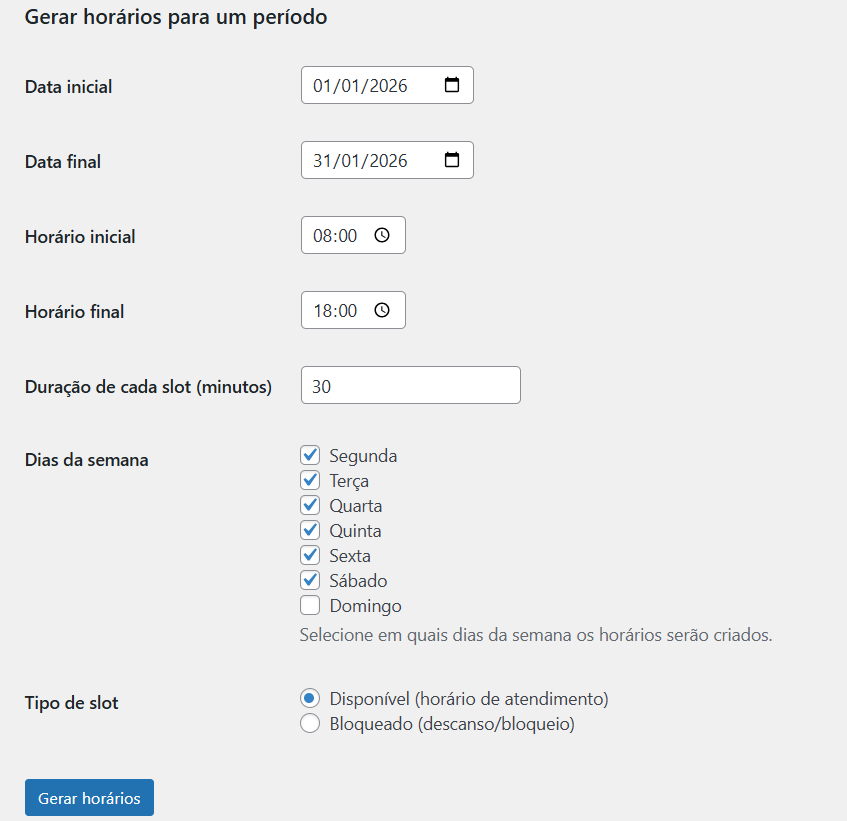847x821 pixels.
Task: Uncheck the Terça checkbox
Action: tap(310, 481)
